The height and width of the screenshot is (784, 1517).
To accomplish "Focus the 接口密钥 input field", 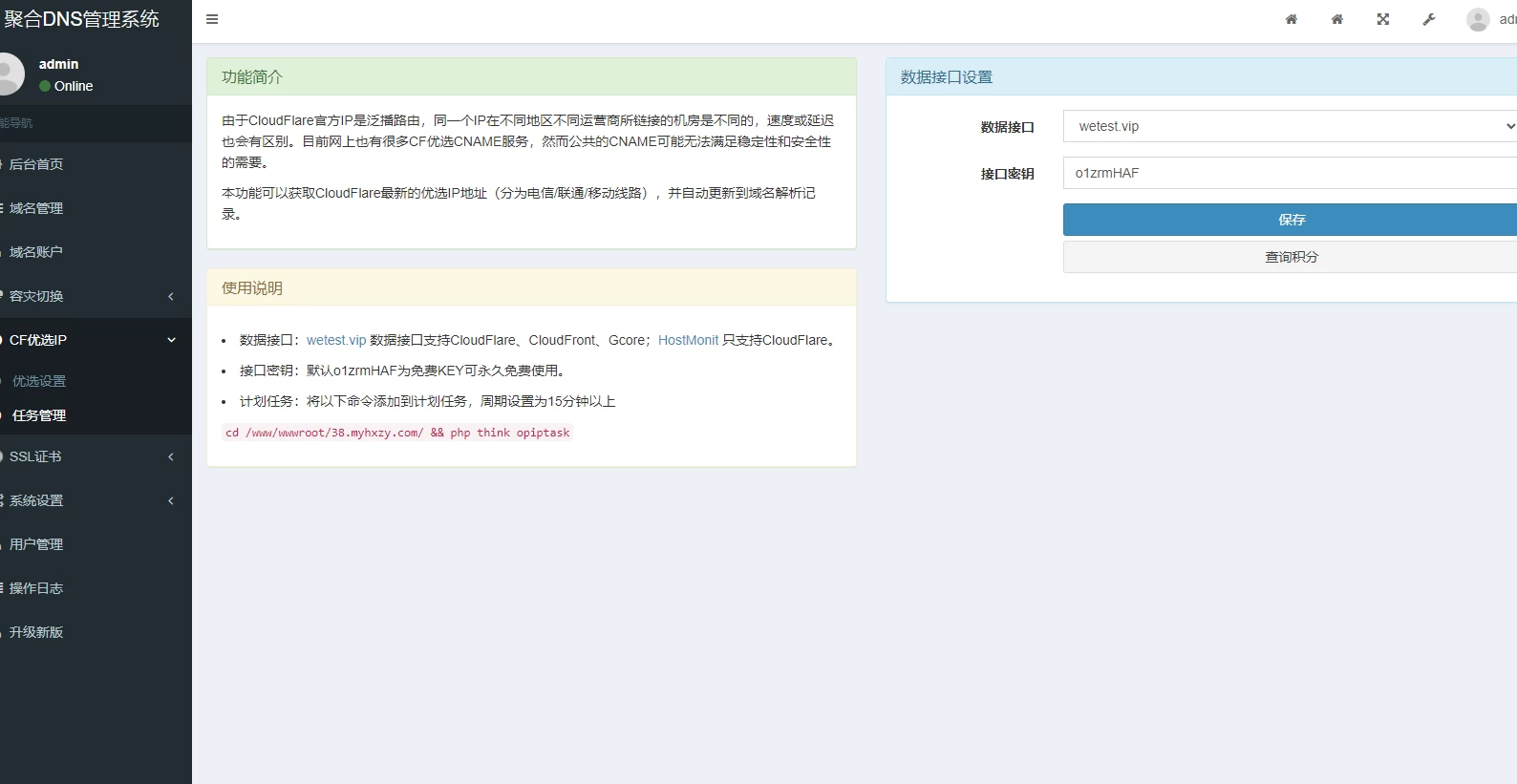I will (1290, 173).
